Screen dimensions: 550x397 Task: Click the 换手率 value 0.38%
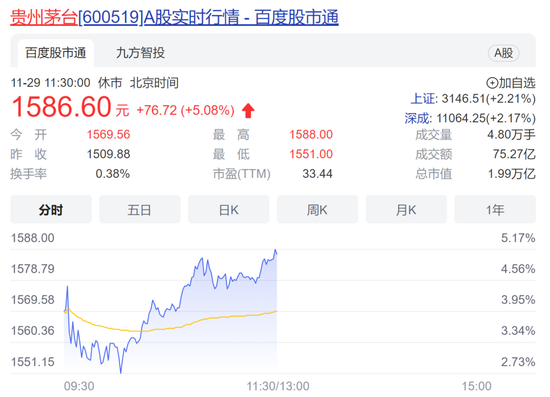pos(113,174)
